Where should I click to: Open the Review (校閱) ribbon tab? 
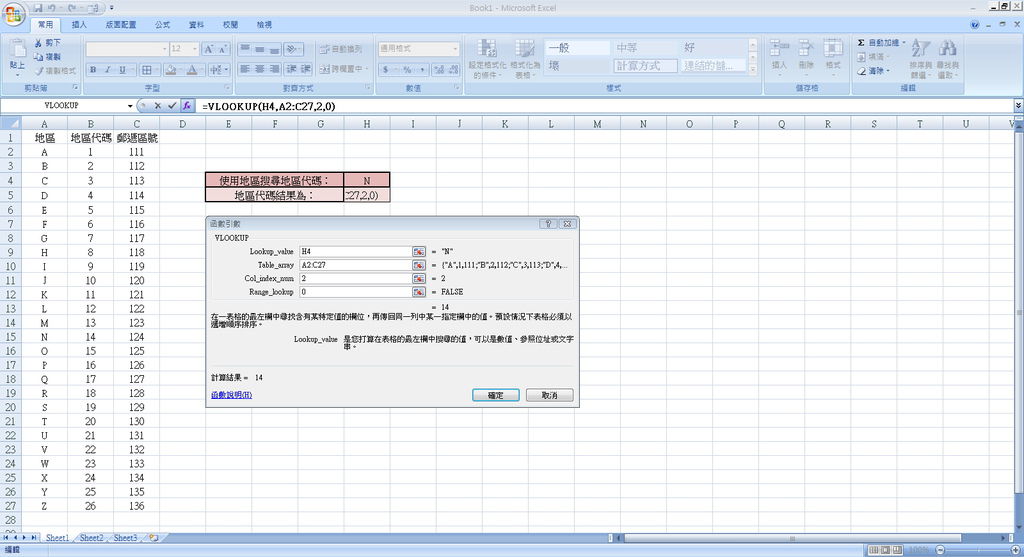(x=231, y=25)
